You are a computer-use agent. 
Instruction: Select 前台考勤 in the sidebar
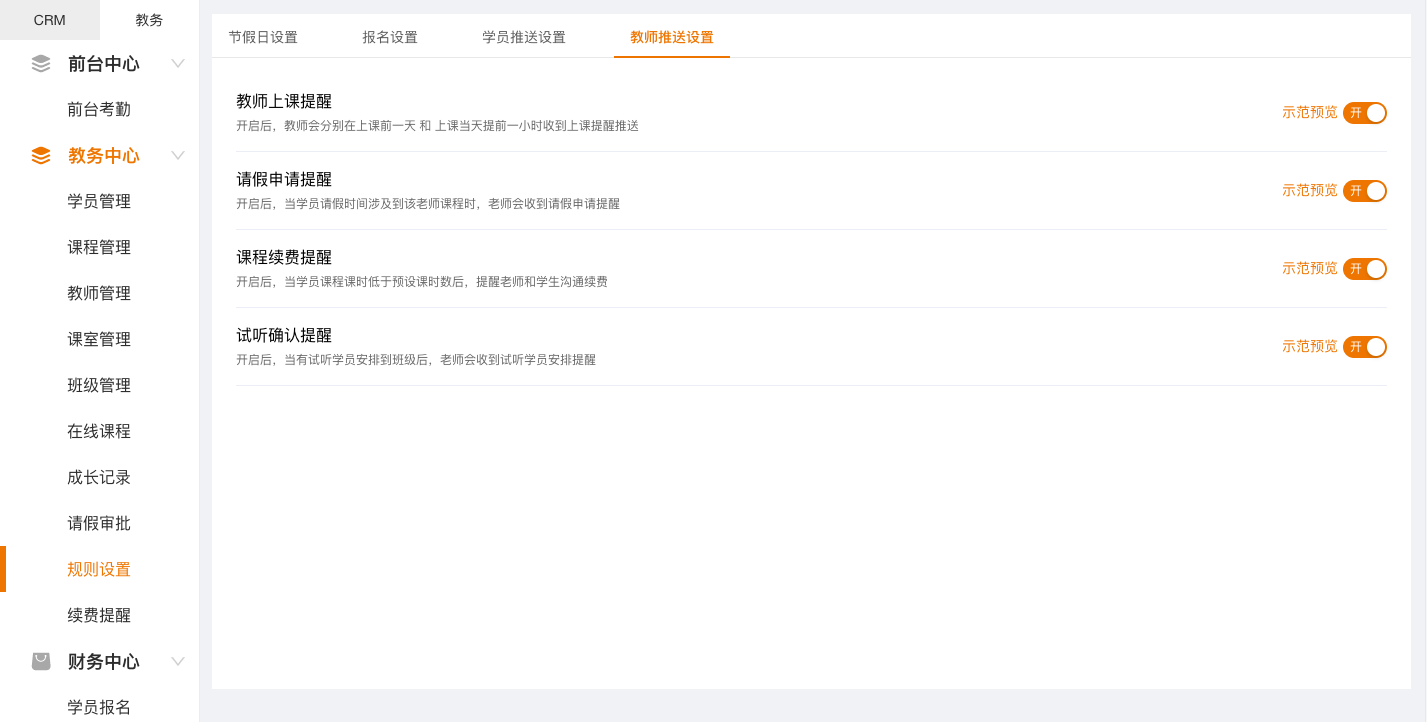(x=99, y=109)
